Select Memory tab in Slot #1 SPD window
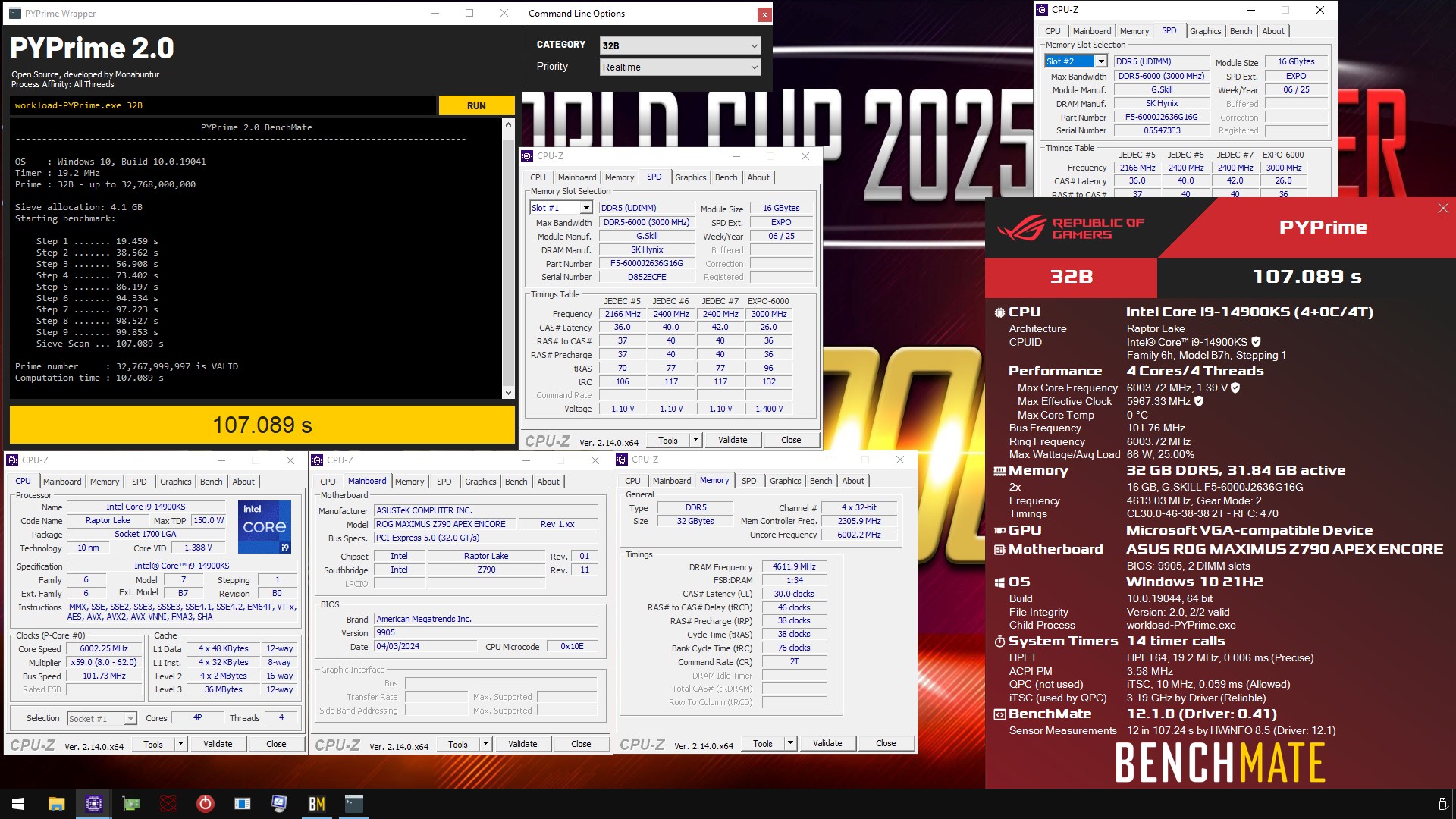This screenshot has width=1456, height=819. (620, 177)
